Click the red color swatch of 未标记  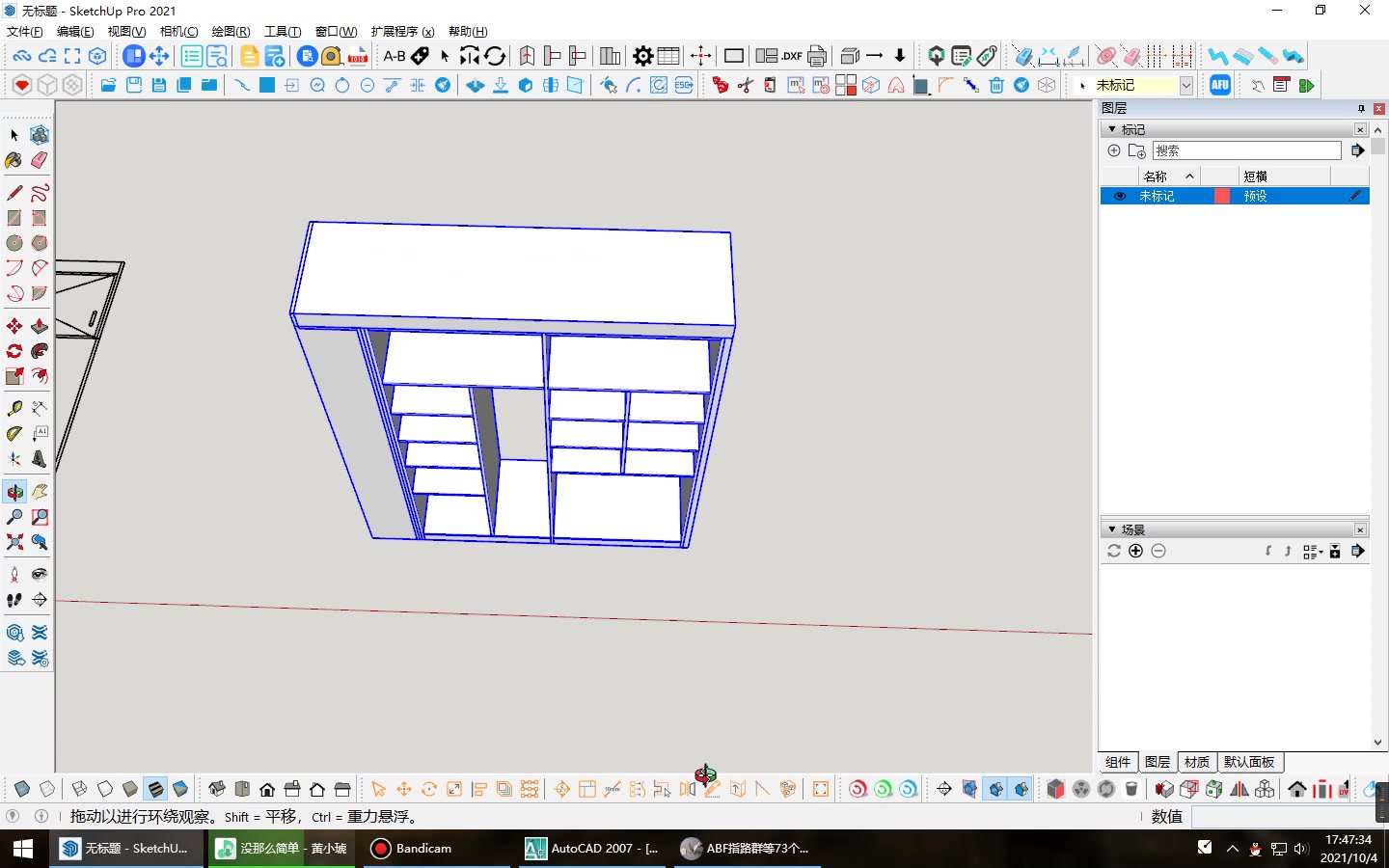1222,196
